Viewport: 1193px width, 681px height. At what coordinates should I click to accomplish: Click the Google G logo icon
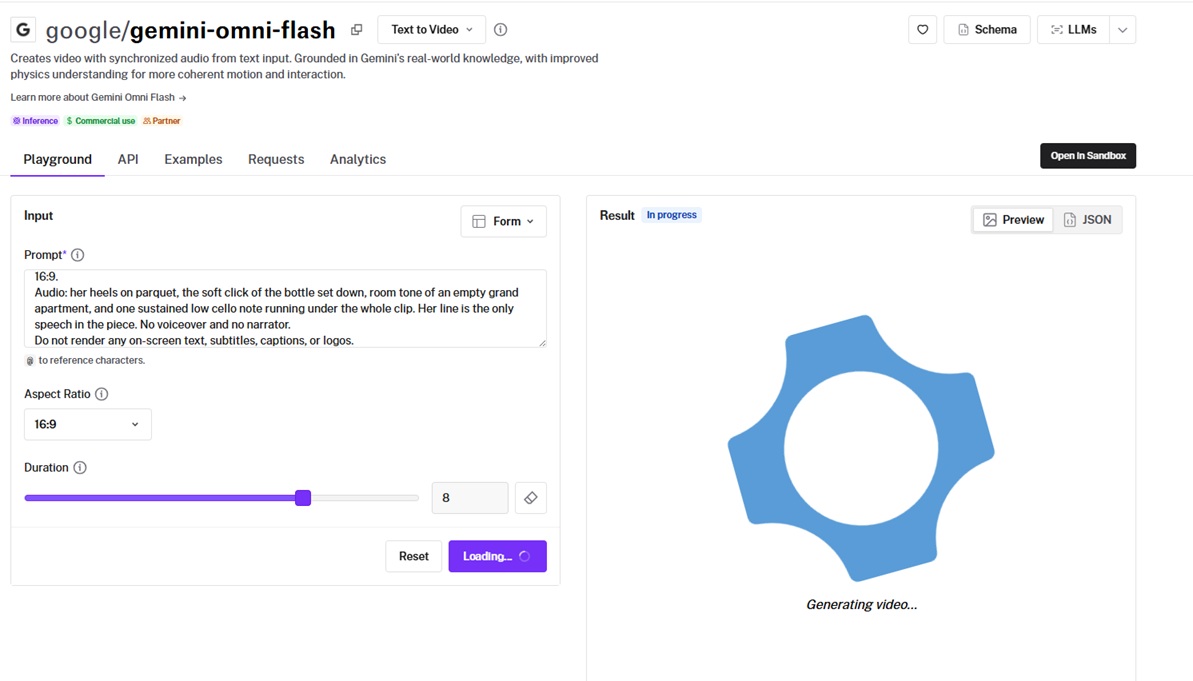pyautogui.click(x=23, y=30)
